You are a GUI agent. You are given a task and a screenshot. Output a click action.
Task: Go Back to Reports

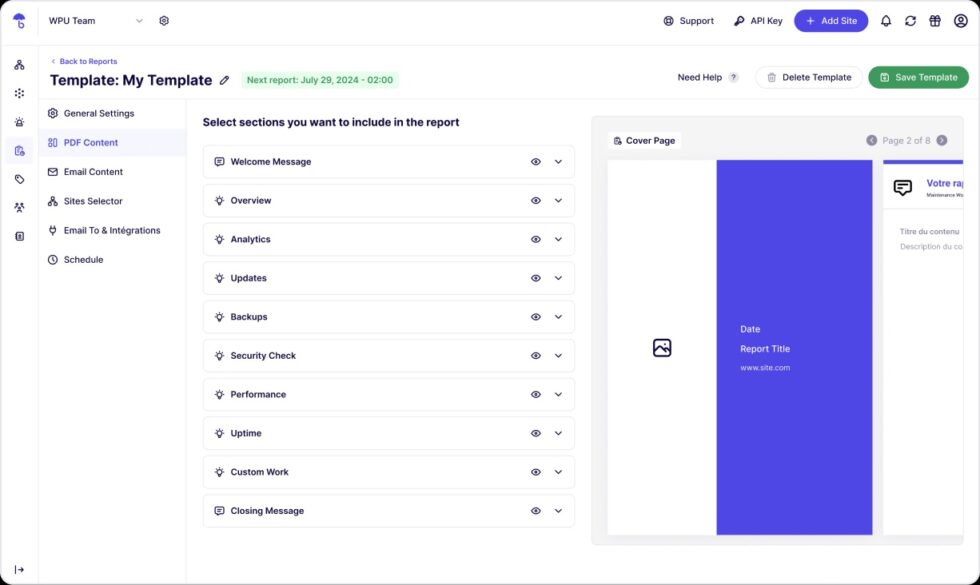click(x=84, y=60)
